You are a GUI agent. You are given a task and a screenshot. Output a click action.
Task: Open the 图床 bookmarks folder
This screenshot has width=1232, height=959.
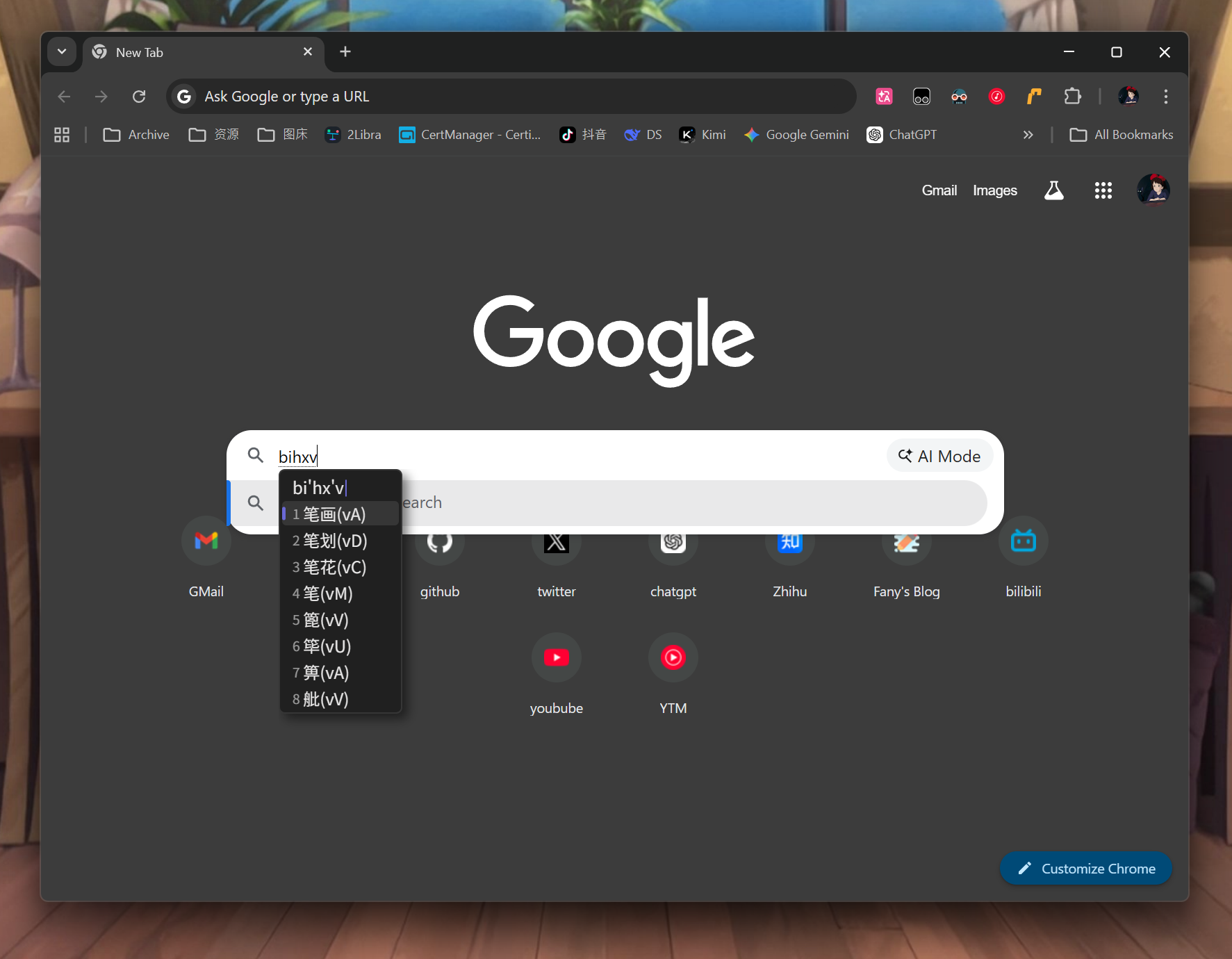tap(283, 135)
